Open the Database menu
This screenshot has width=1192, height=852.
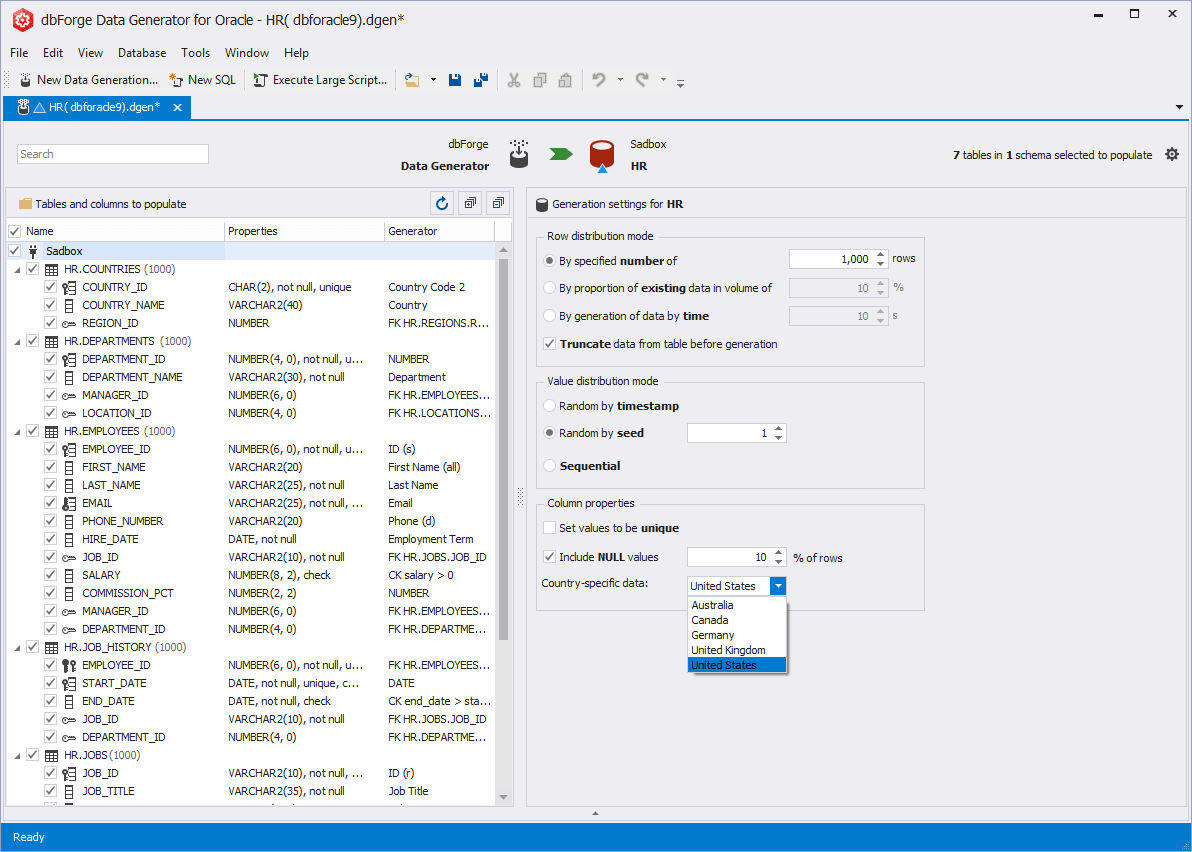141,53
